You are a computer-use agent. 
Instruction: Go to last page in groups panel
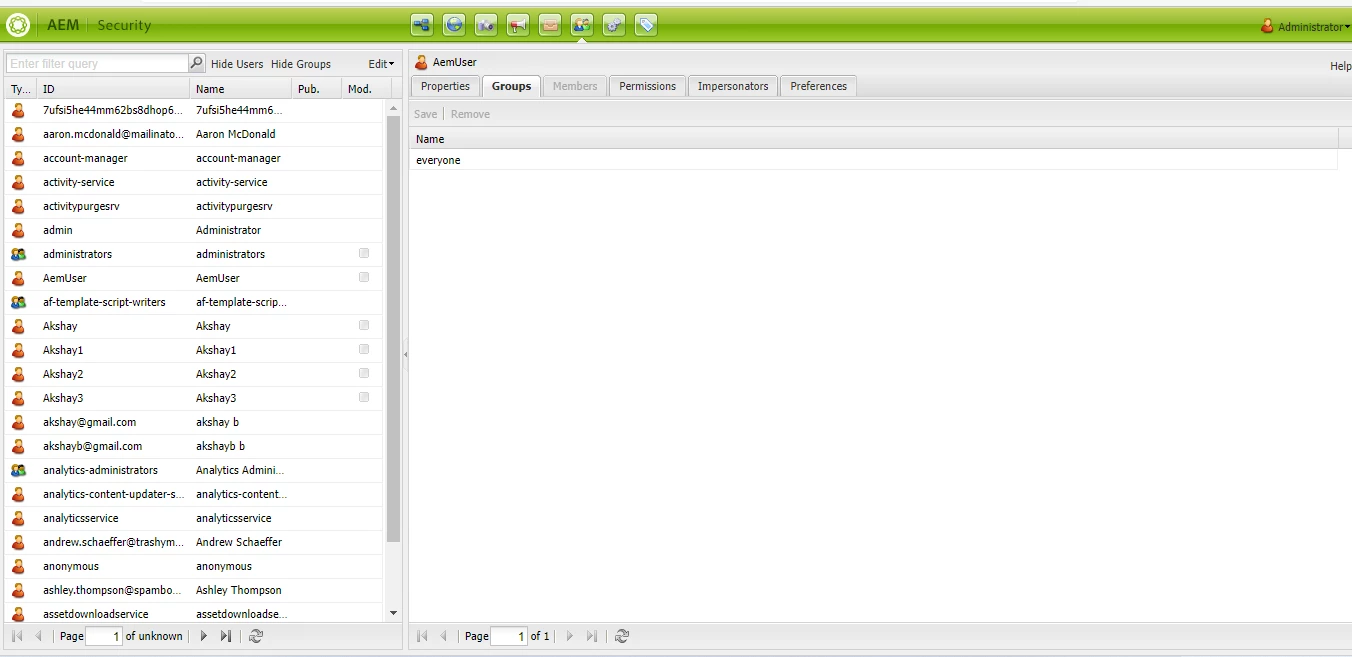click(592, 636)
